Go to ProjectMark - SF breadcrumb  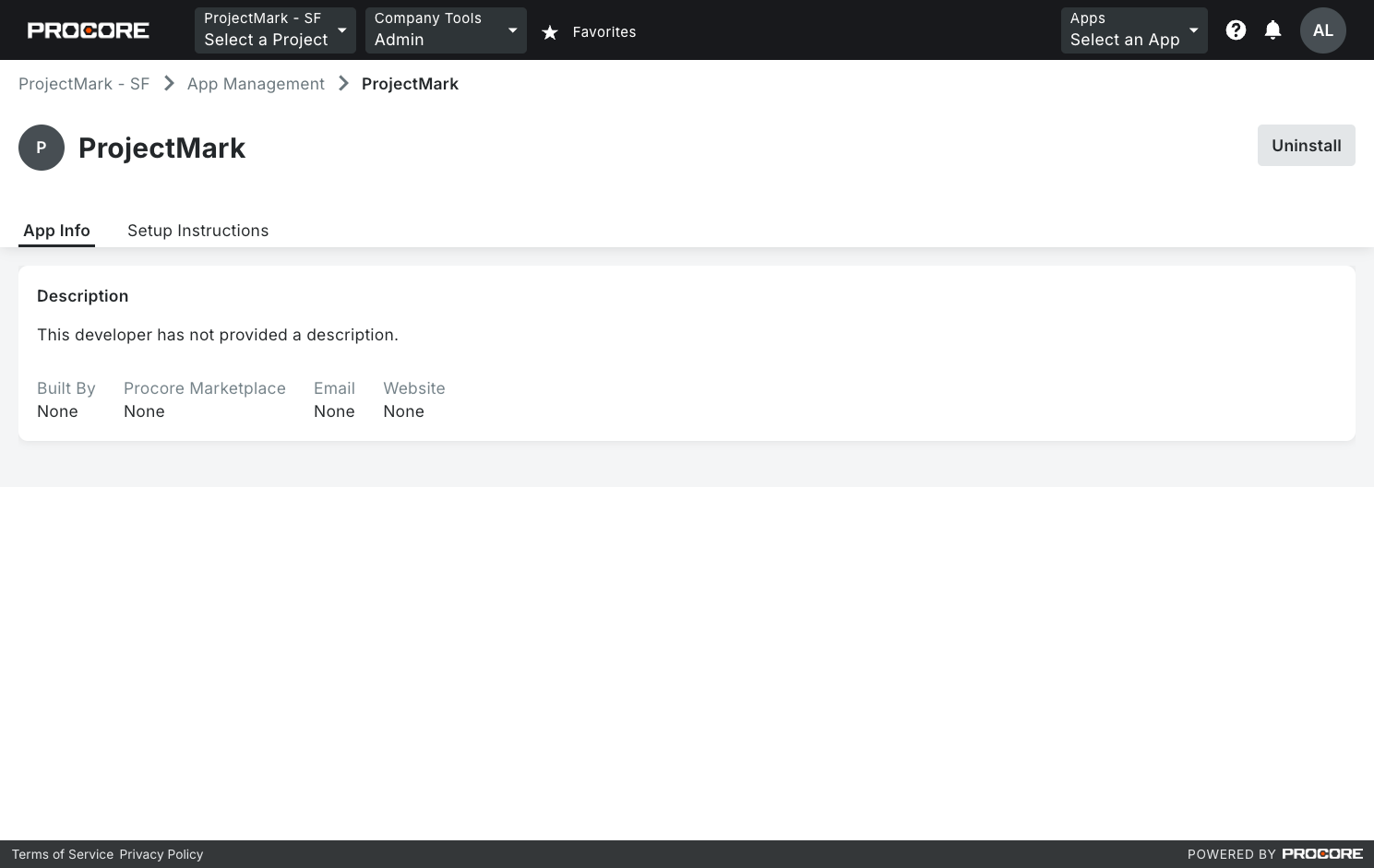coord(84,84)
